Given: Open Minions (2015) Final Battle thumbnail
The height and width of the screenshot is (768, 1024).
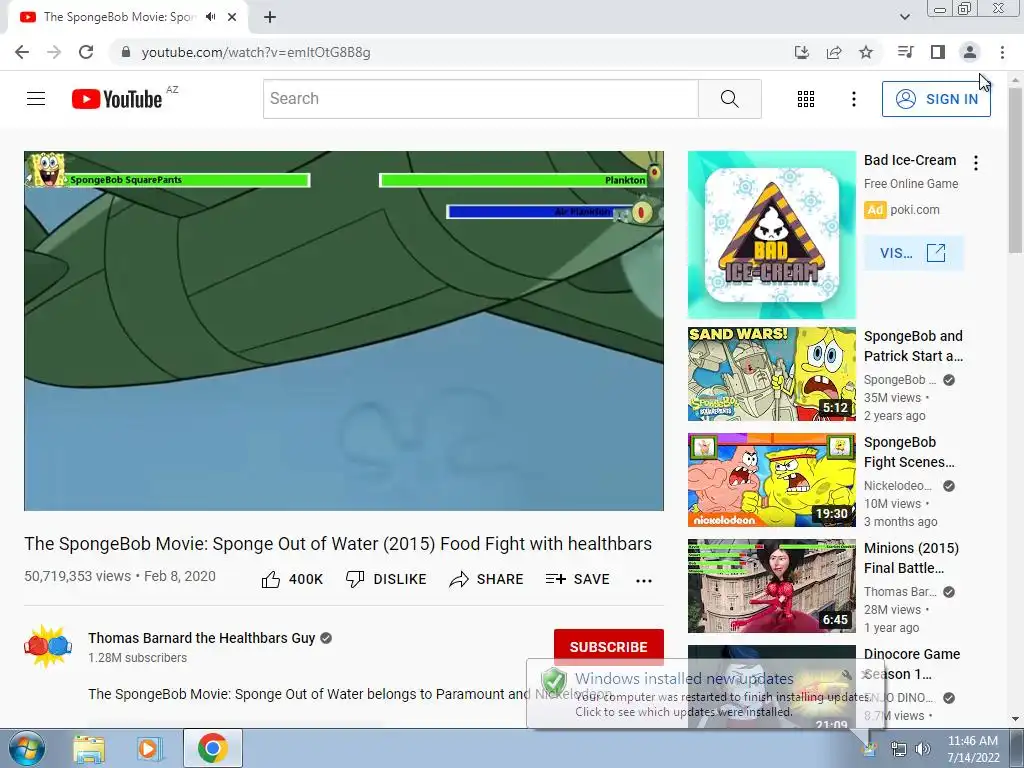Looking at the screenshot, I should coord(771,586).
